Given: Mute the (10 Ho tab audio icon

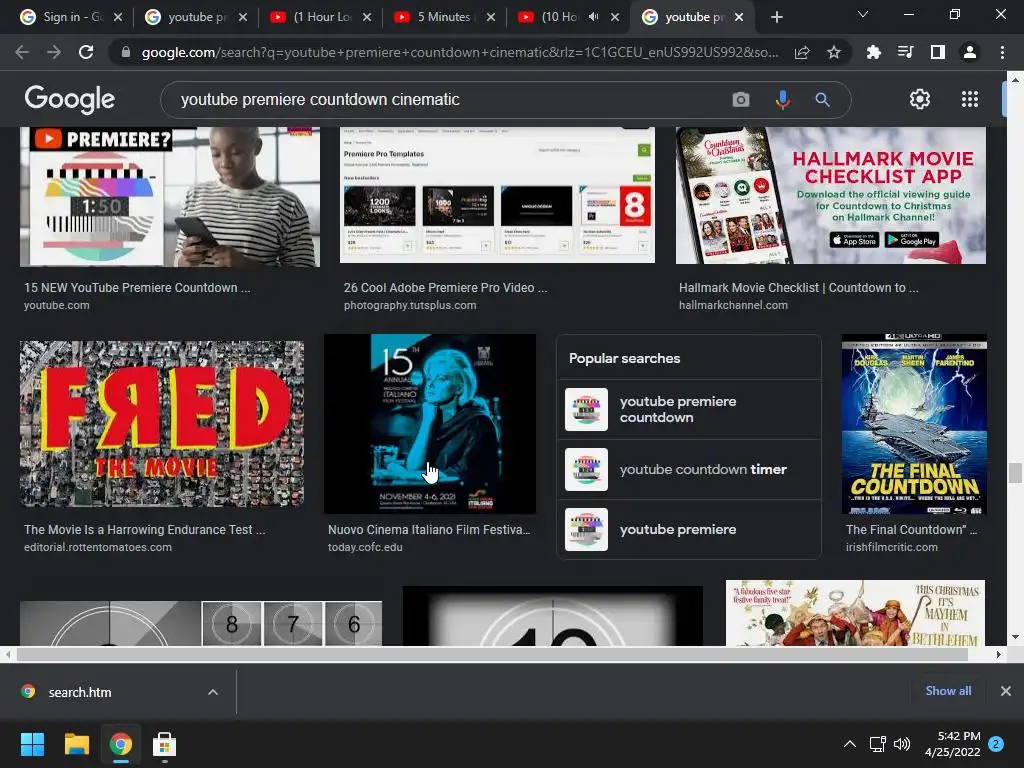Looking at the screenshot, I should click(593, 17).
